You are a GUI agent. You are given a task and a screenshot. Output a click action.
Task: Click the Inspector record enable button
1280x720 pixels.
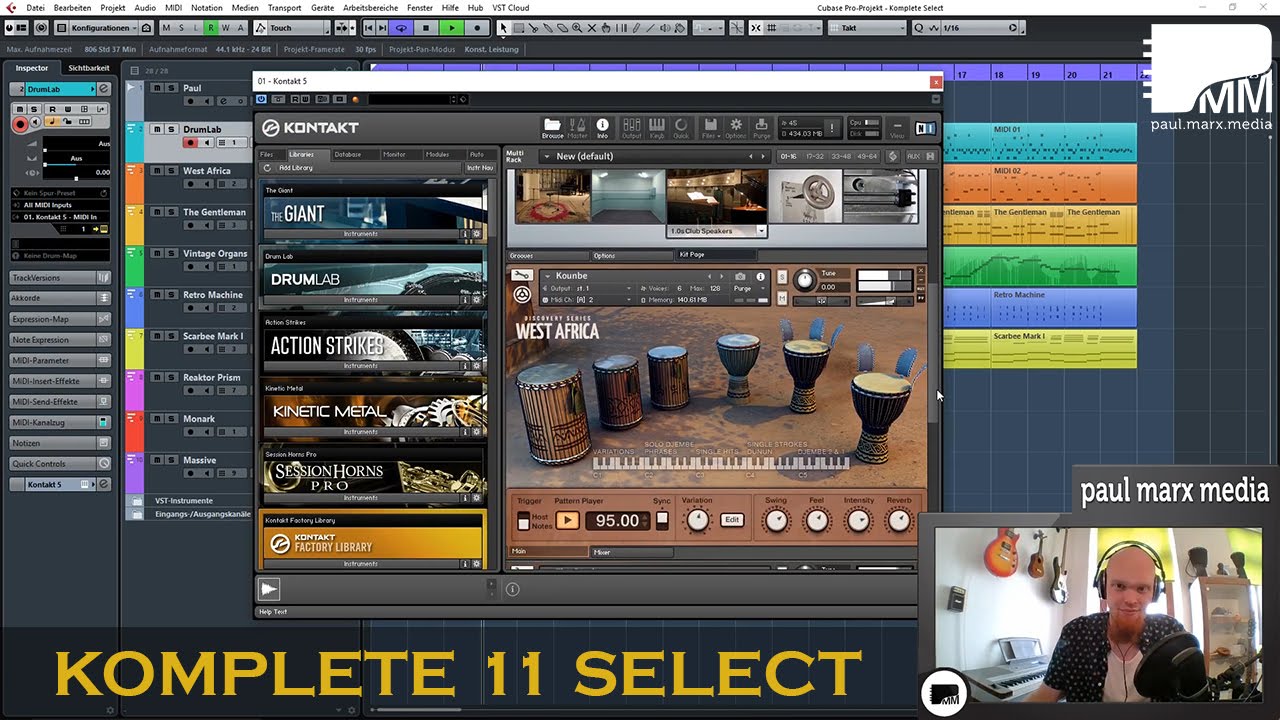[x=19, y=124]
